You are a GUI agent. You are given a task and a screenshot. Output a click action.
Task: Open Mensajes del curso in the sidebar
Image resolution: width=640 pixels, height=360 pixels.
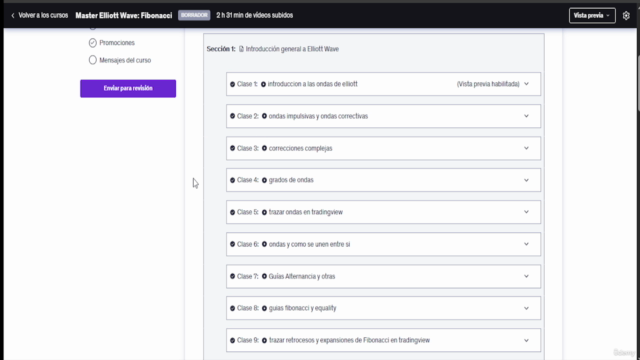pyautogui.click(x=125, y=60)
